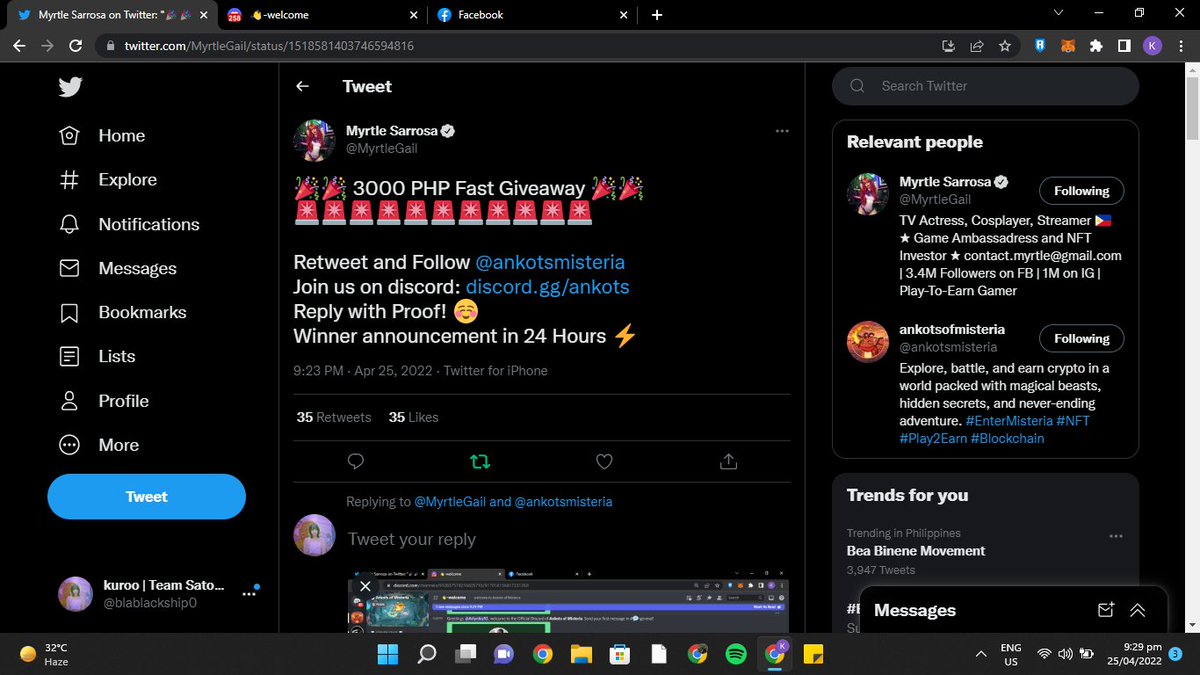
Task: Click the install app icon in address bar
Action: pos(949,46)
